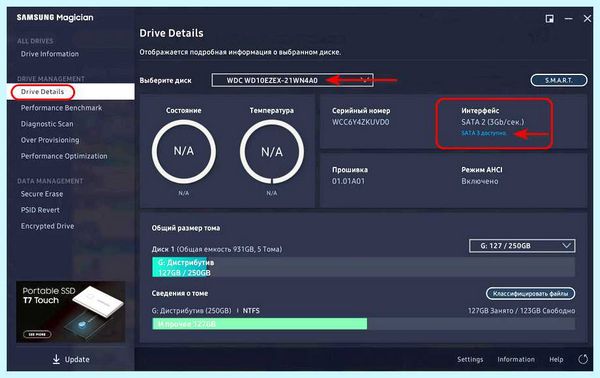
Task: Click the Portable SSD T7 Touch banner
Action: tap(70, 312)
